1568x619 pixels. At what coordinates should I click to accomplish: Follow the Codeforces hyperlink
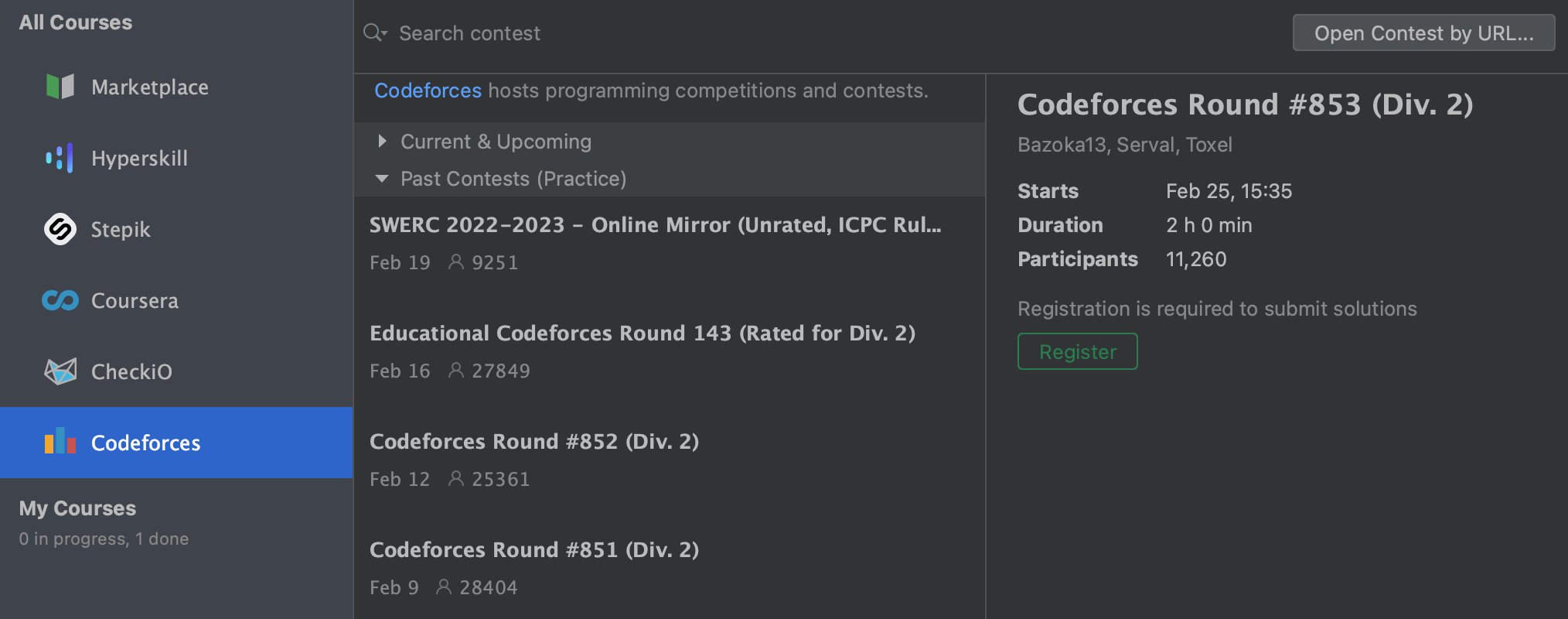pyautogui.click(x=428, y=91)
